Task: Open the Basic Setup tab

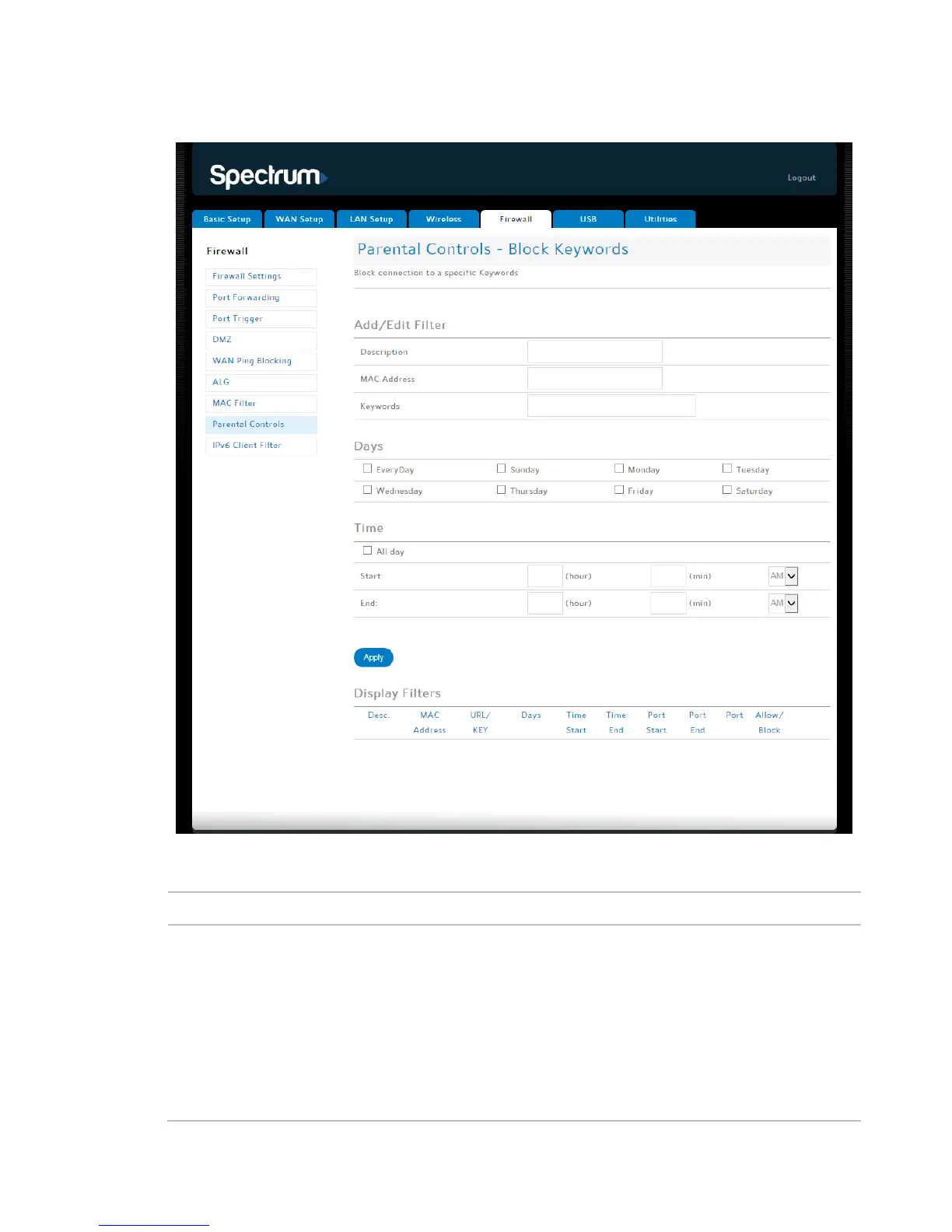Action: tap(227, 219)
